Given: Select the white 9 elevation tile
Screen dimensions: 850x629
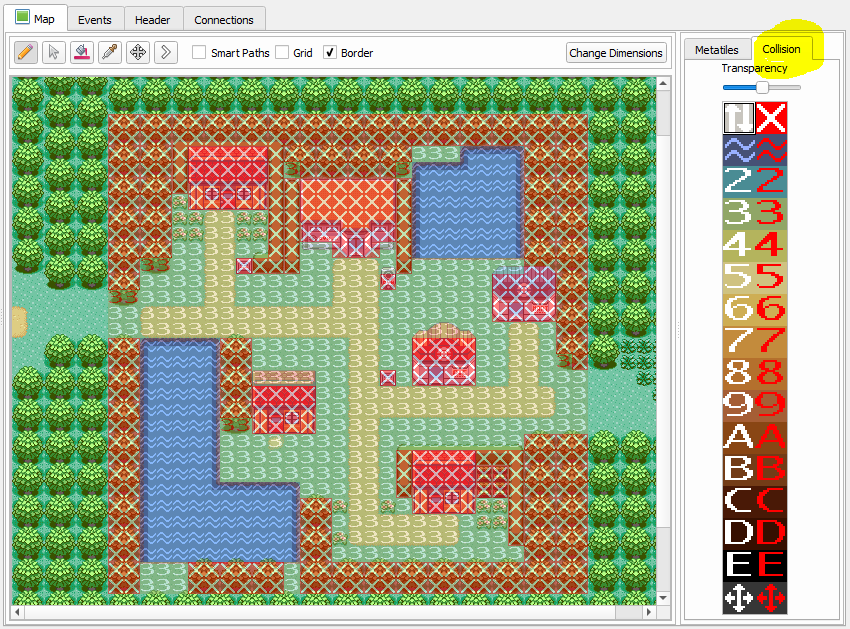Looking at the screenshot, I should [x=739, y=405].
